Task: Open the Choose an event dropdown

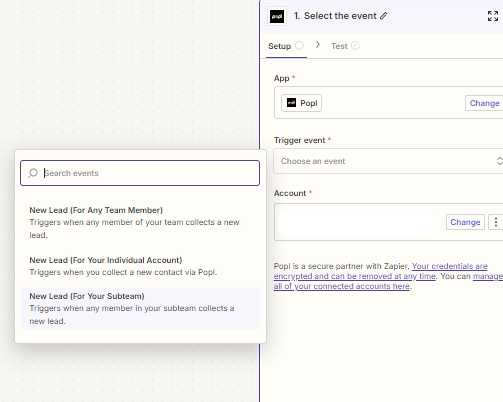Action: [388, 161]
